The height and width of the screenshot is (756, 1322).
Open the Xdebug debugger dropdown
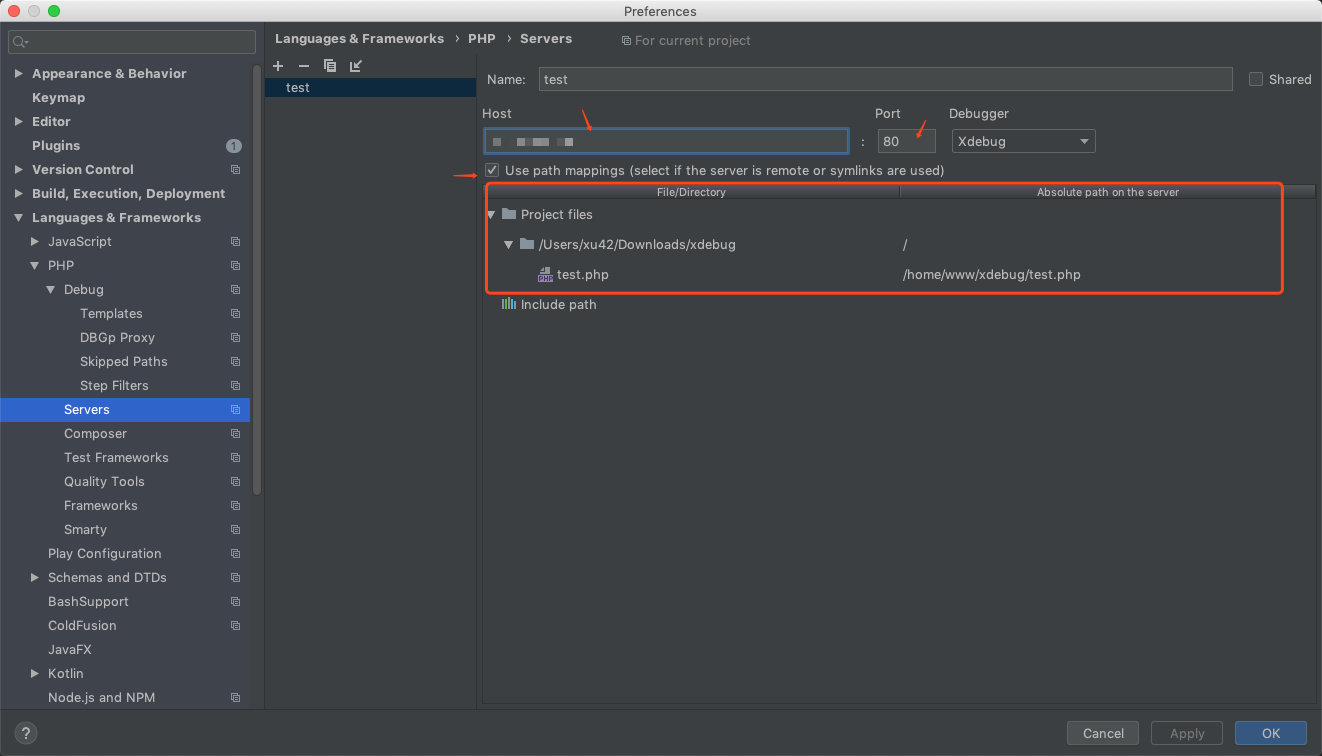click(x=1023, y=141)
